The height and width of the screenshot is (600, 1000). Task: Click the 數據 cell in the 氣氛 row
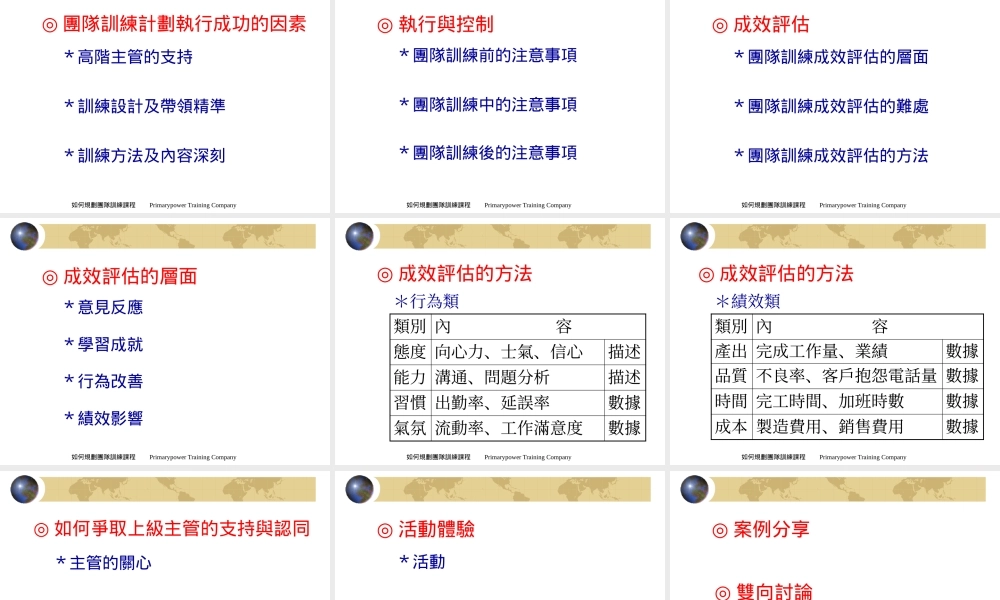pos(625,428)
